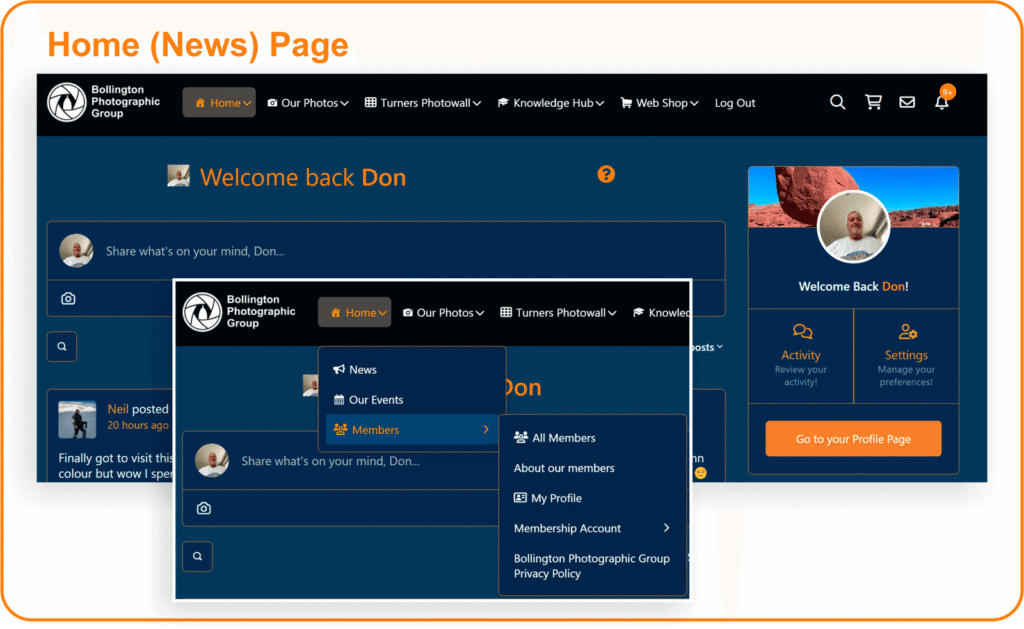
Task: Open messages via the envelope icon
Action: point(907,102)
